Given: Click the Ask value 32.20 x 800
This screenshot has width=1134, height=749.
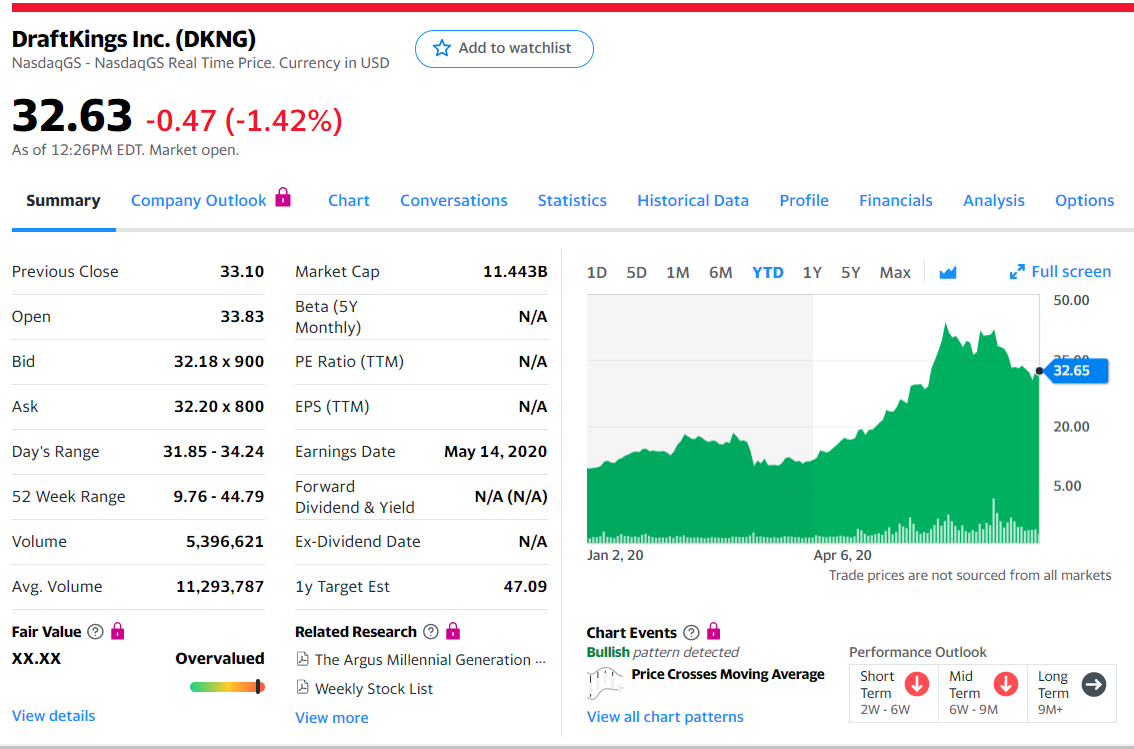Looking at the screenshot, I should coord(218,407).
